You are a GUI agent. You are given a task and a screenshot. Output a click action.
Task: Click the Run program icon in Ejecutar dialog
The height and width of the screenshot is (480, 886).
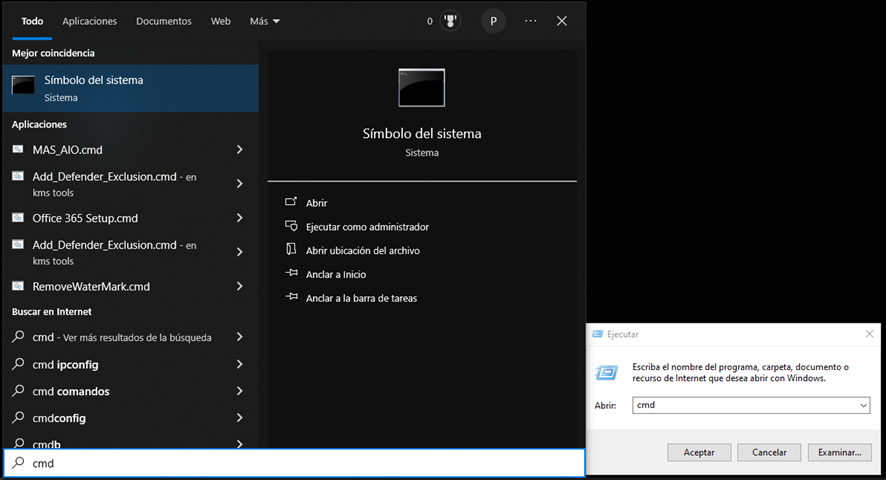[606, 372]
